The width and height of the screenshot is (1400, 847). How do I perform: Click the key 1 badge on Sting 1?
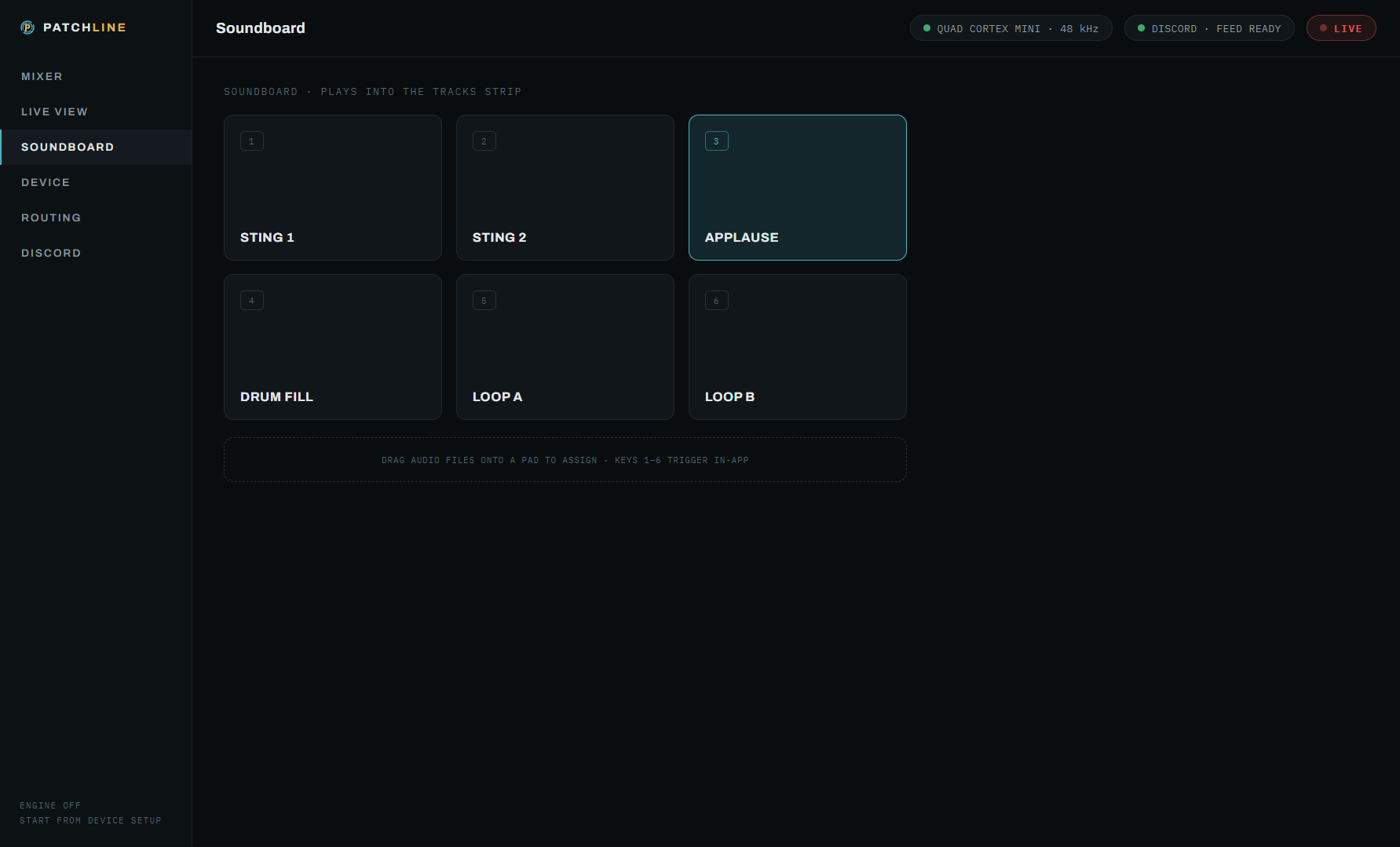click(x=252, y=141)
